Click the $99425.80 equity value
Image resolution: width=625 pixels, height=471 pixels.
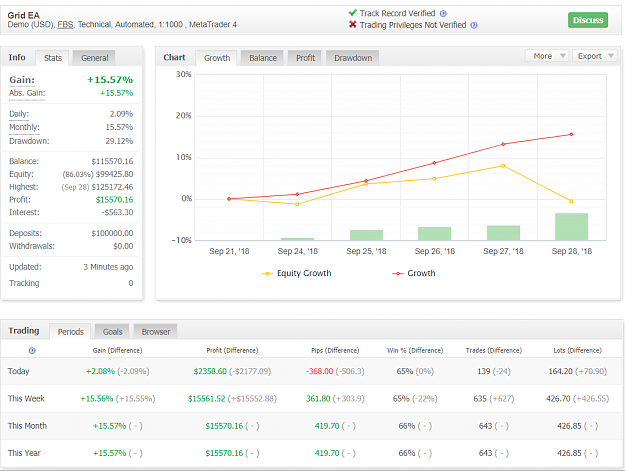[x=114, y=174]
